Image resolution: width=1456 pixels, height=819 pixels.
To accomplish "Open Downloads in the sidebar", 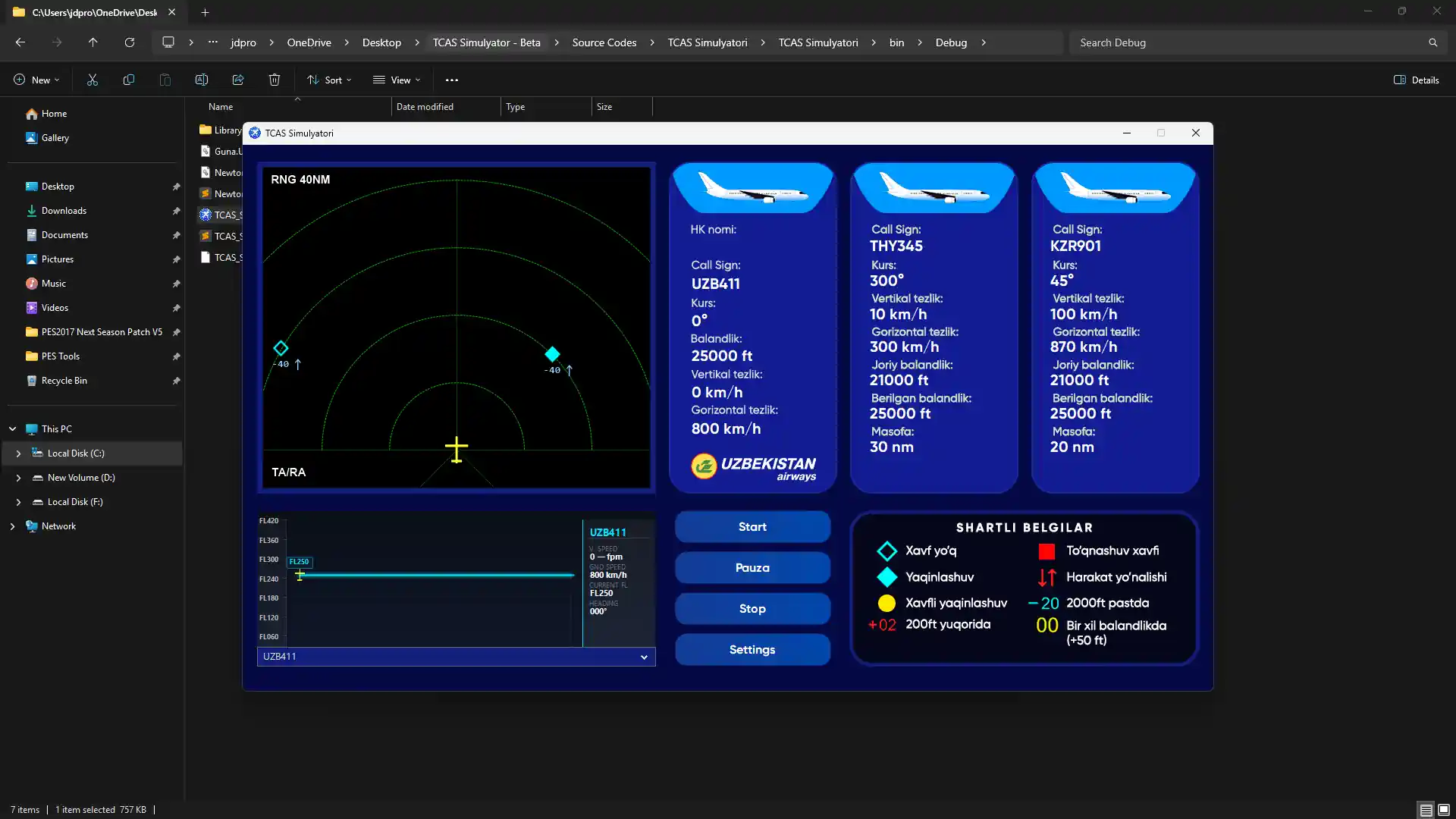I will (64, 211).
